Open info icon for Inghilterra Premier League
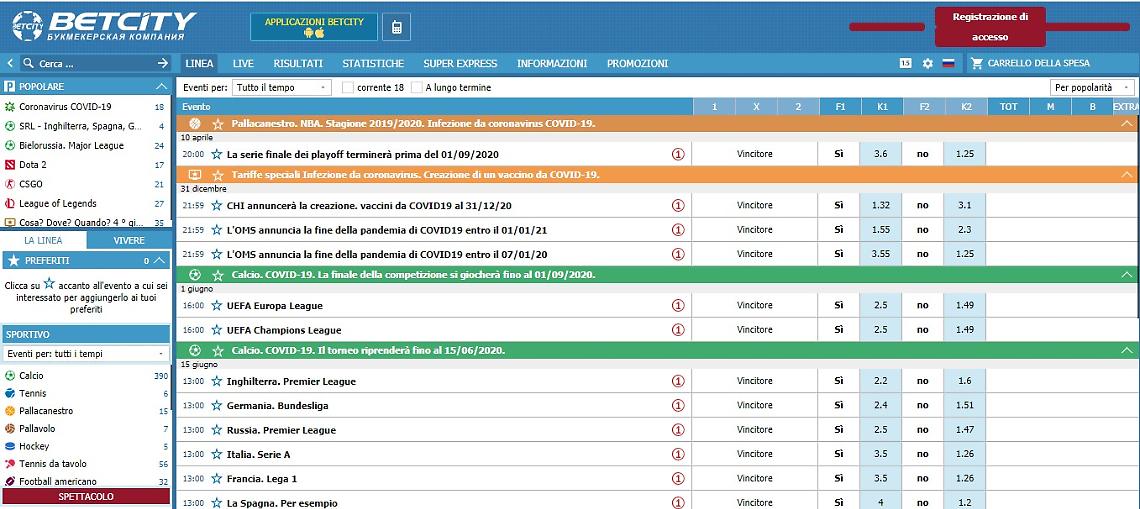The image size is (1140, 509). 678,381
